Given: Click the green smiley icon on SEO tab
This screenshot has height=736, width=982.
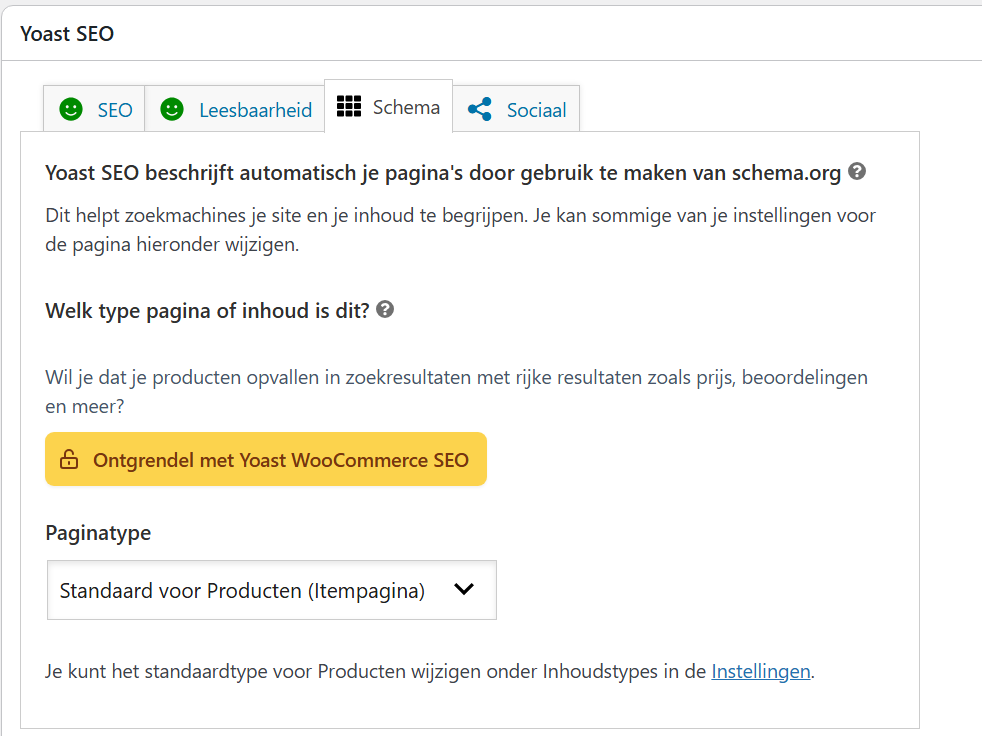Looking at the screenshot, I should (x=71, y=109).
